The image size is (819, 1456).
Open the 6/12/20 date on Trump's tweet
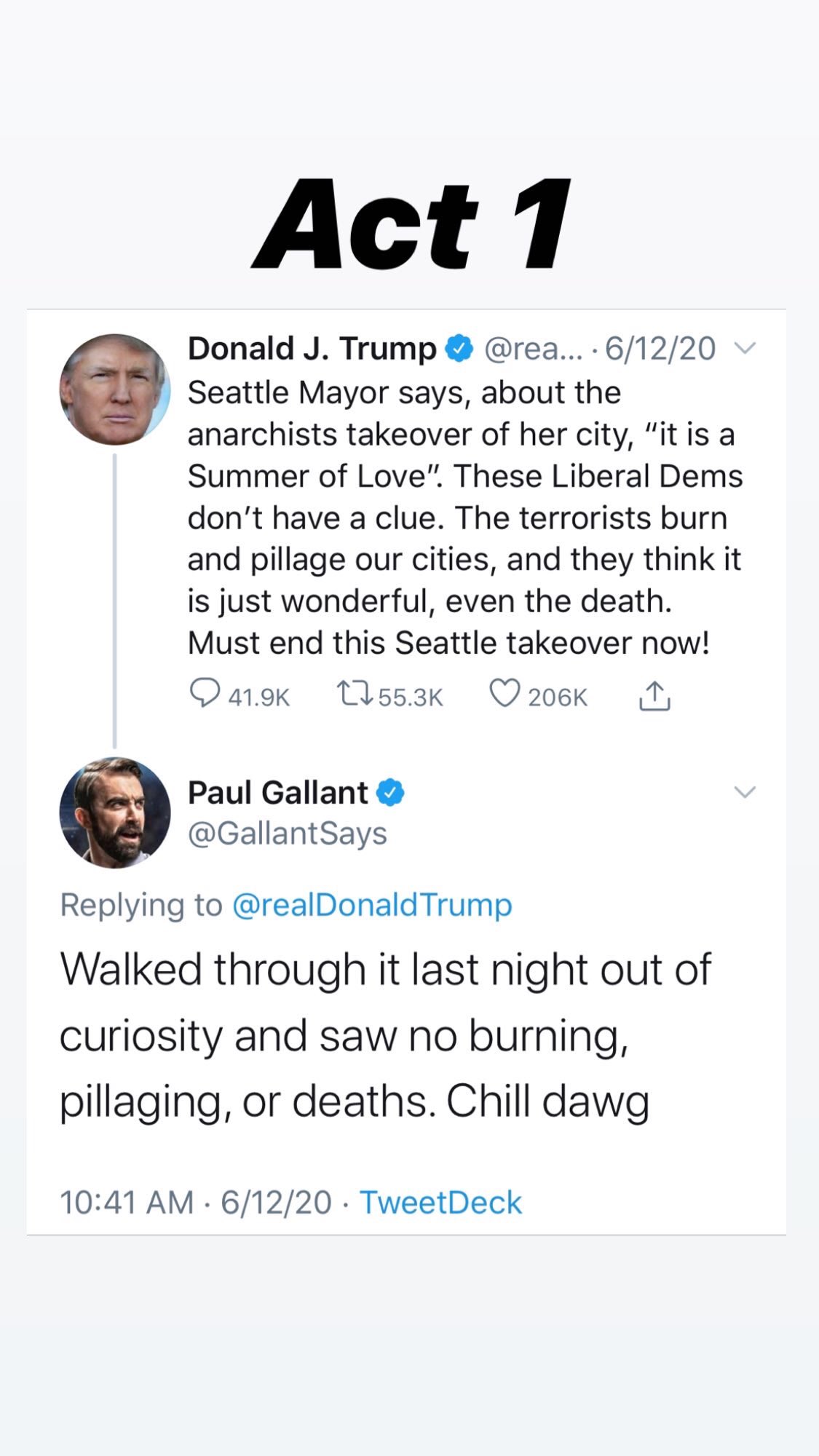coord(660,349)
